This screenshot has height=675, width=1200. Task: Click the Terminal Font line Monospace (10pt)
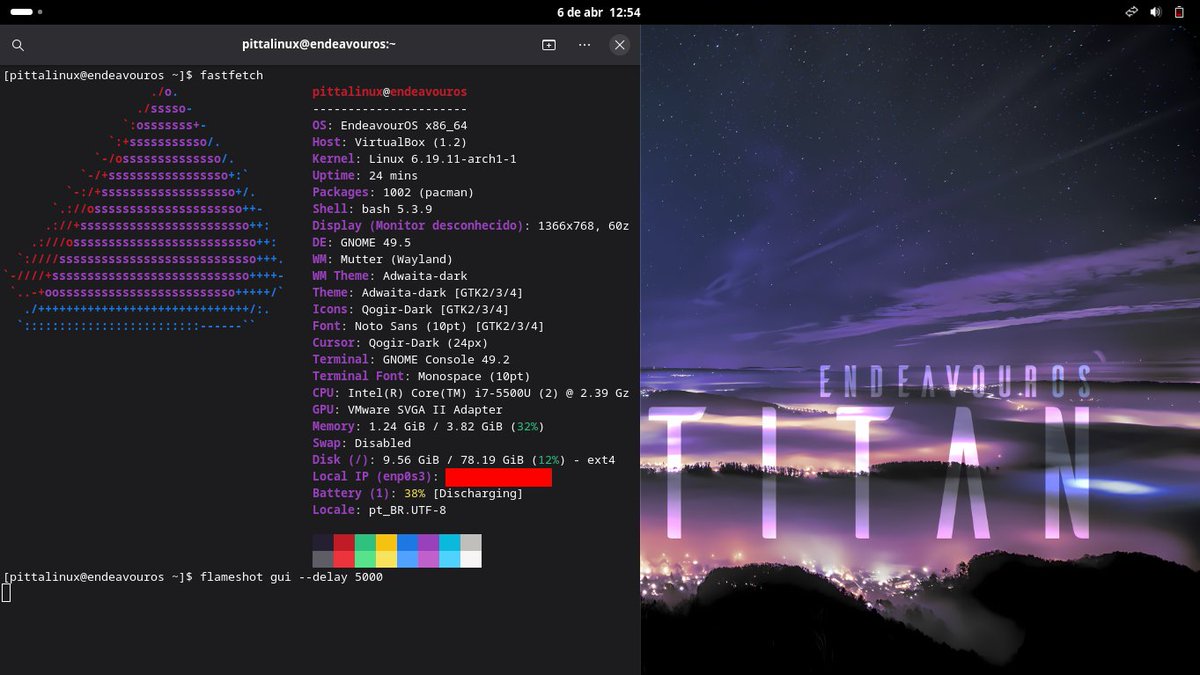click(x=421, y=376)
